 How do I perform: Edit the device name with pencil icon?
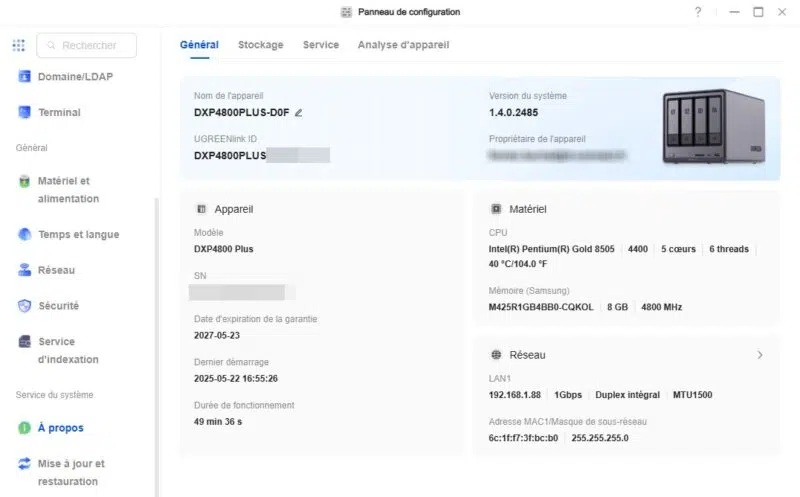(298, 113)
